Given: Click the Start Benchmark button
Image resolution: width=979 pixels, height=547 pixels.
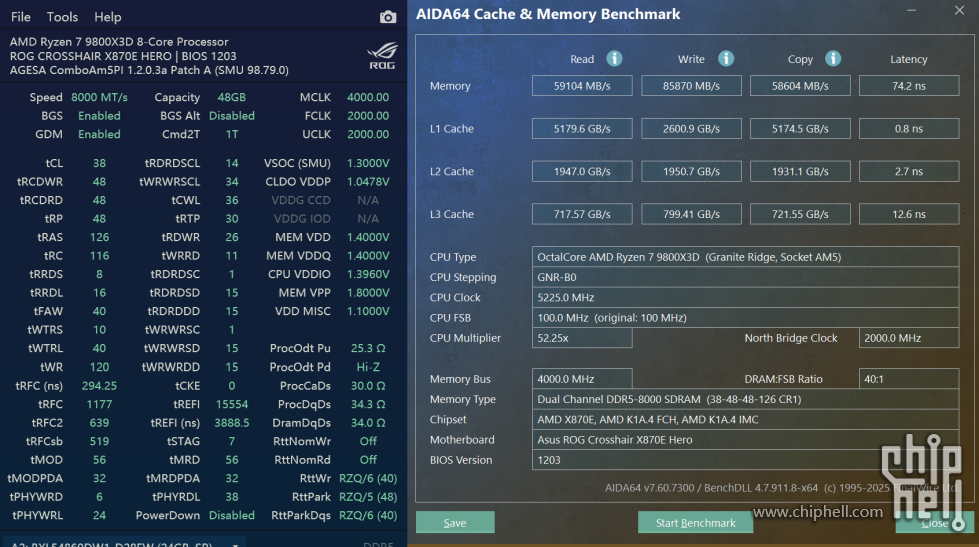Looking at the screenshot, I should coord(696,523).
